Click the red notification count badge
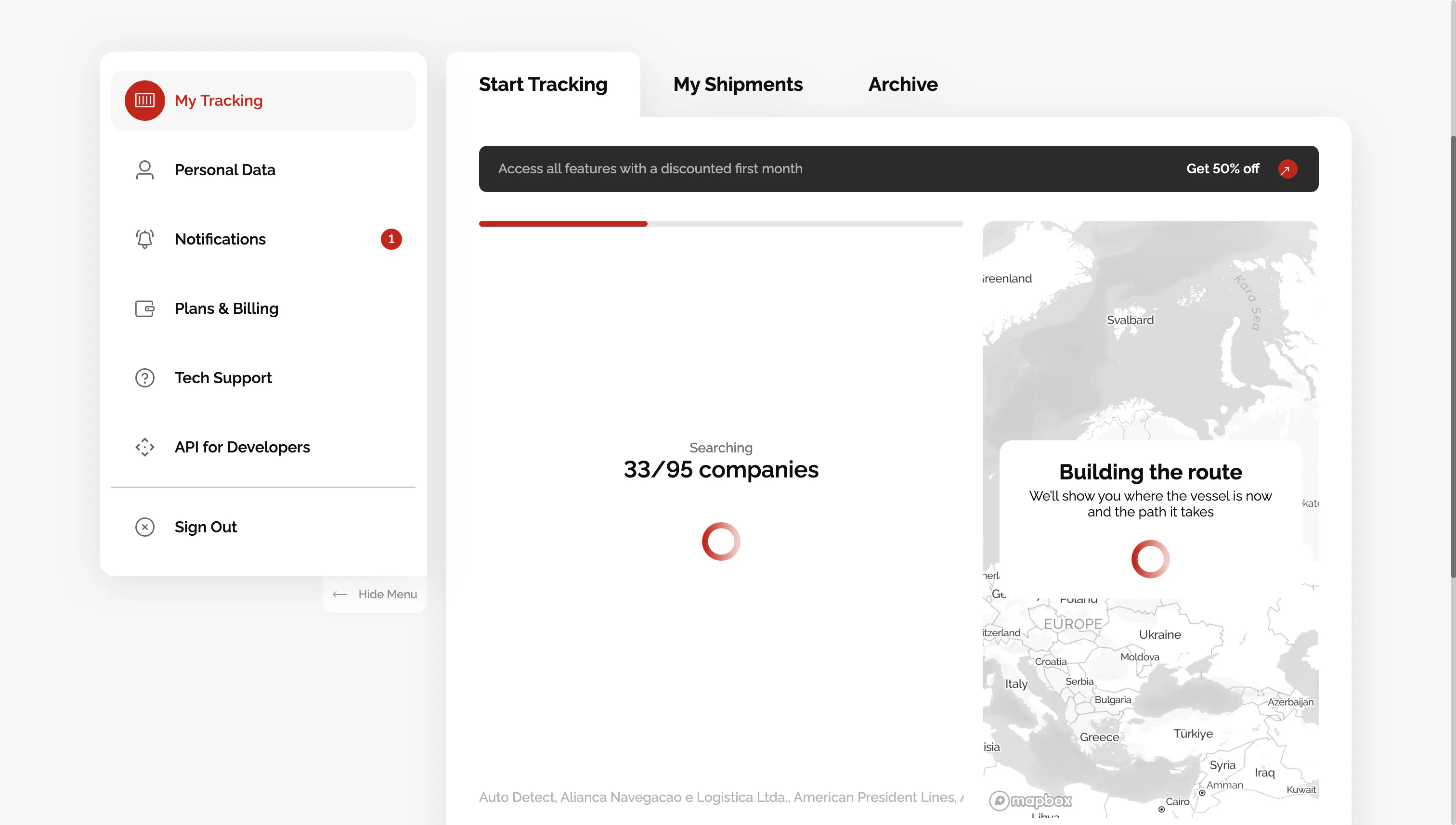The height and width of the screenshot is (825, 1456). 391,239
